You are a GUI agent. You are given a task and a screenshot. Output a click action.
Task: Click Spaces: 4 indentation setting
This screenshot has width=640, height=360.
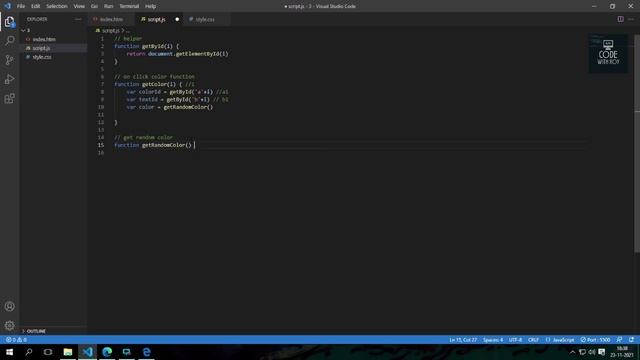tap(493, 340)
